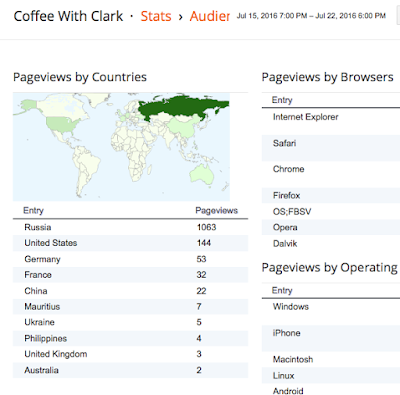Viewport: 400px width, 395px height.
Task: Click the Entry column header in countries table
Action: [x=33, y=210]
